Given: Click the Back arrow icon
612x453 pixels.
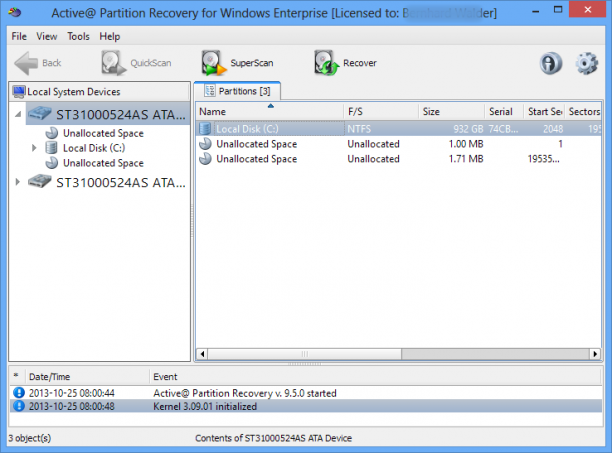Looking at the screenshot, I should 26,63.
